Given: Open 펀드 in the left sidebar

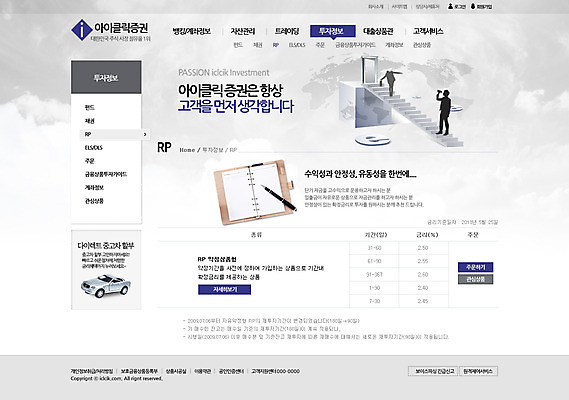Looking at the screenshot, I should click(90, 107).
